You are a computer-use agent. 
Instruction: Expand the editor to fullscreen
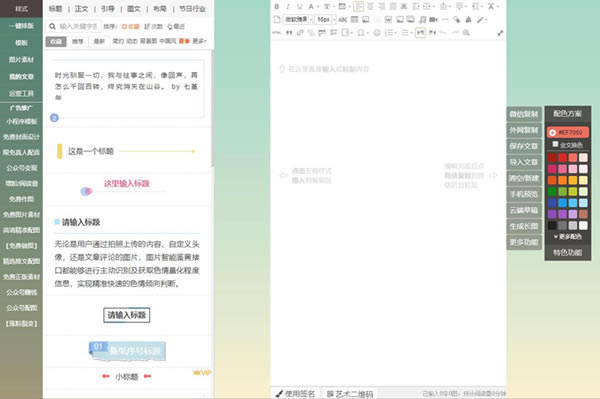(x=500, y=33)
